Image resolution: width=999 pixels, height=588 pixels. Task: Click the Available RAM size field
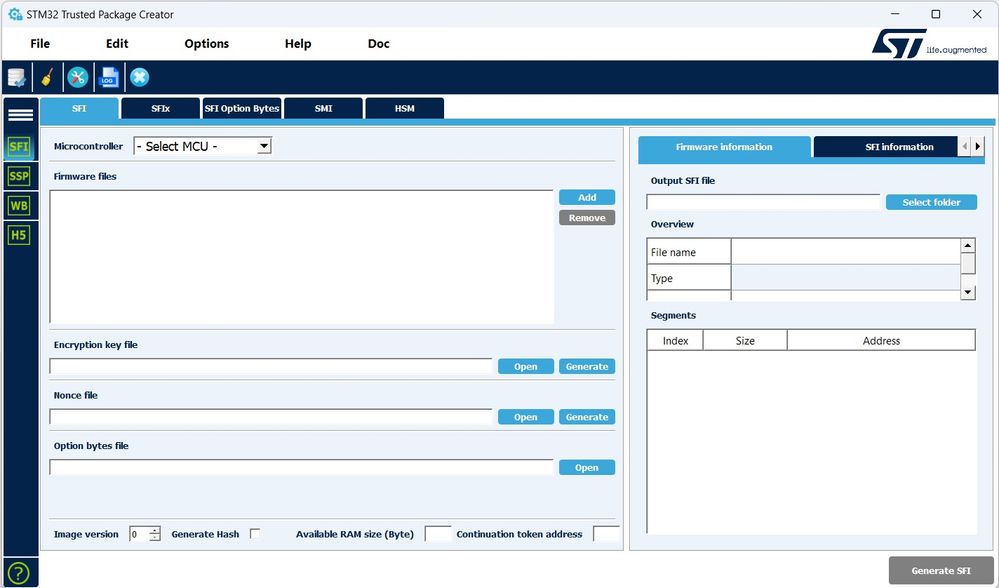tap(438, 534)
